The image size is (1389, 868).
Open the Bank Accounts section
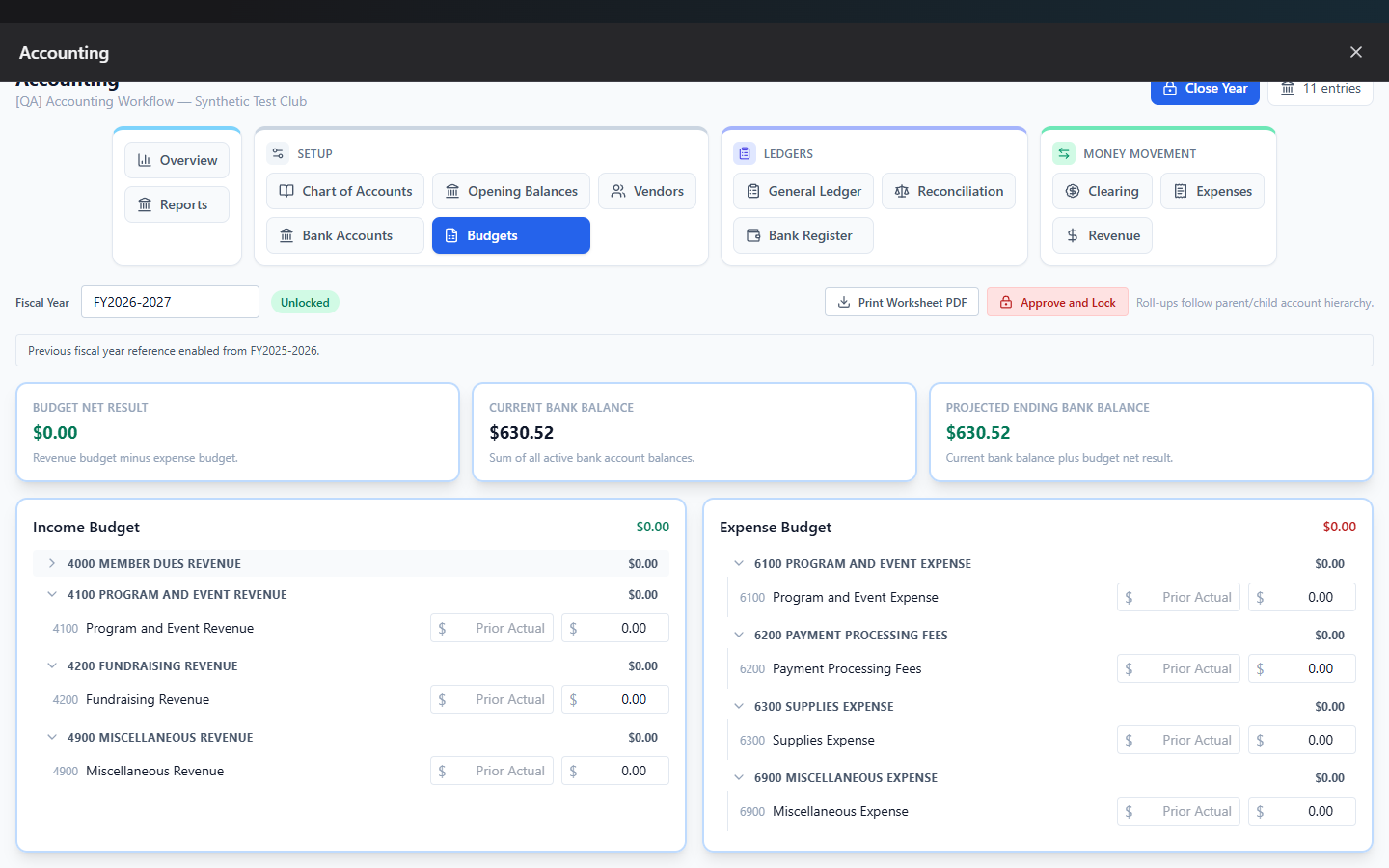[x=345, y=235]
